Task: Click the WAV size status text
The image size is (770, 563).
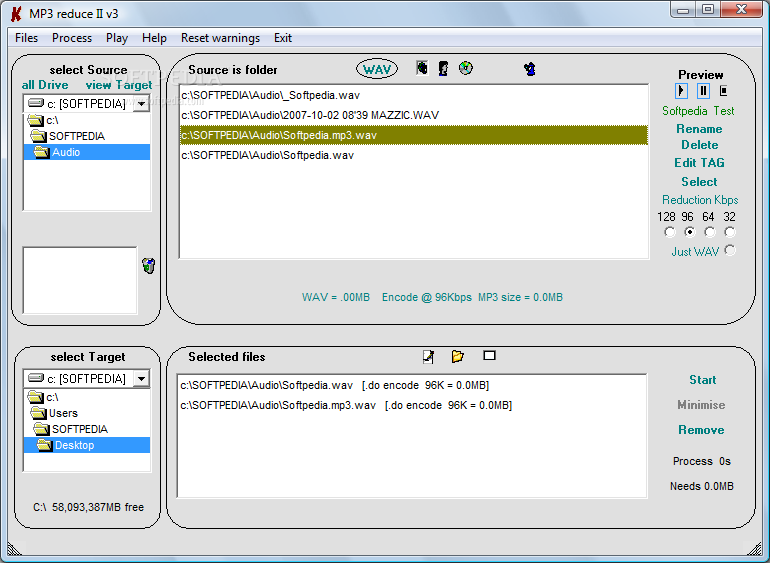Action: (x=336, y=297)
